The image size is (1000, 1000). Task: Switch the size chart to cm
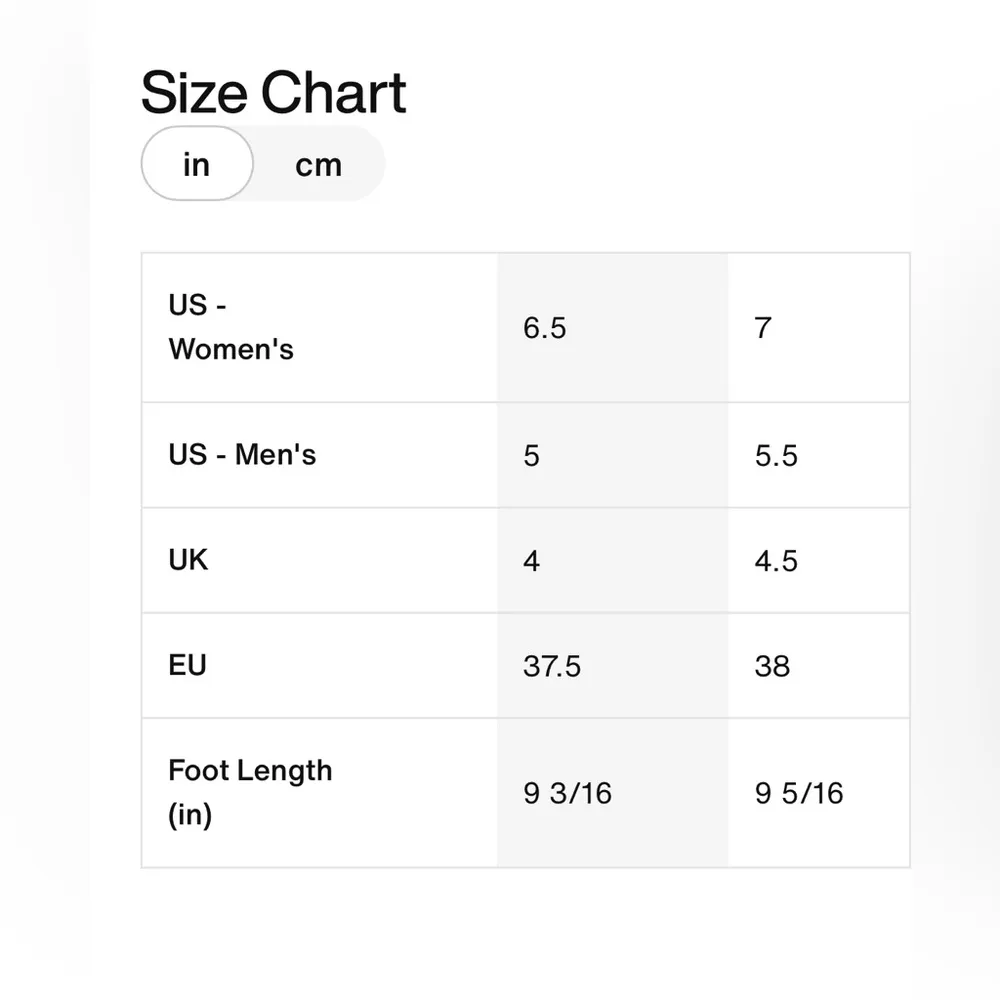(318, 164)
